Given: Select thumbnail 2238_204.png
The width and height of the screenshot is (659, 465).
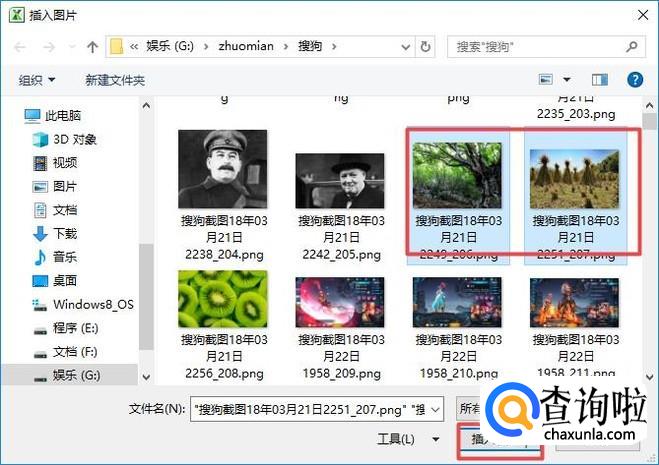Looking at the screenshot, I should click(x=223, y=169).
